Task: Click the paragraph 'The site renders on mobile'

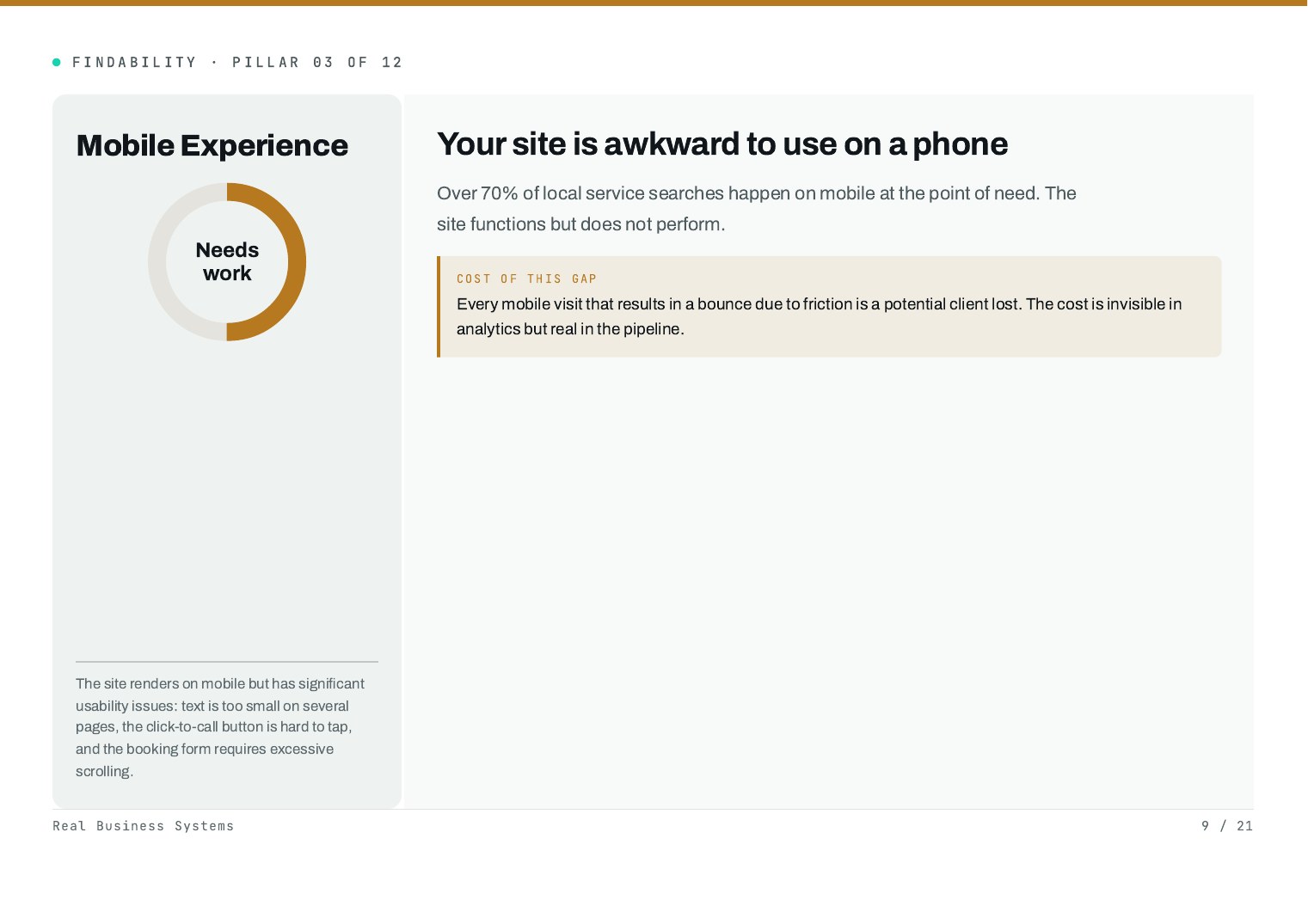Action: [220, 727]
